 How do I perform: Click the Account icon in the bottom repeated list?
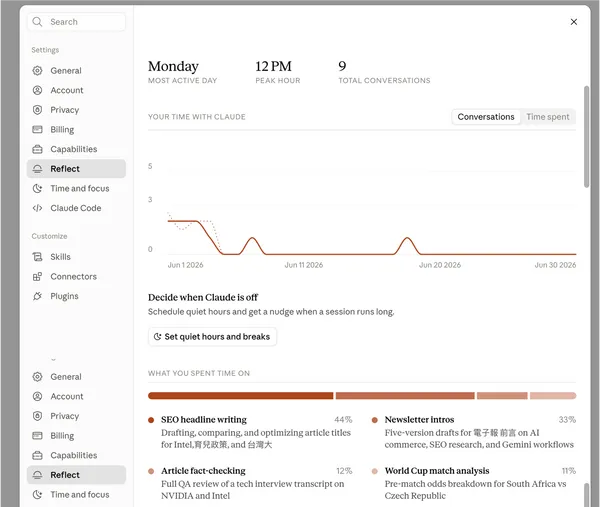pos(37,396)
